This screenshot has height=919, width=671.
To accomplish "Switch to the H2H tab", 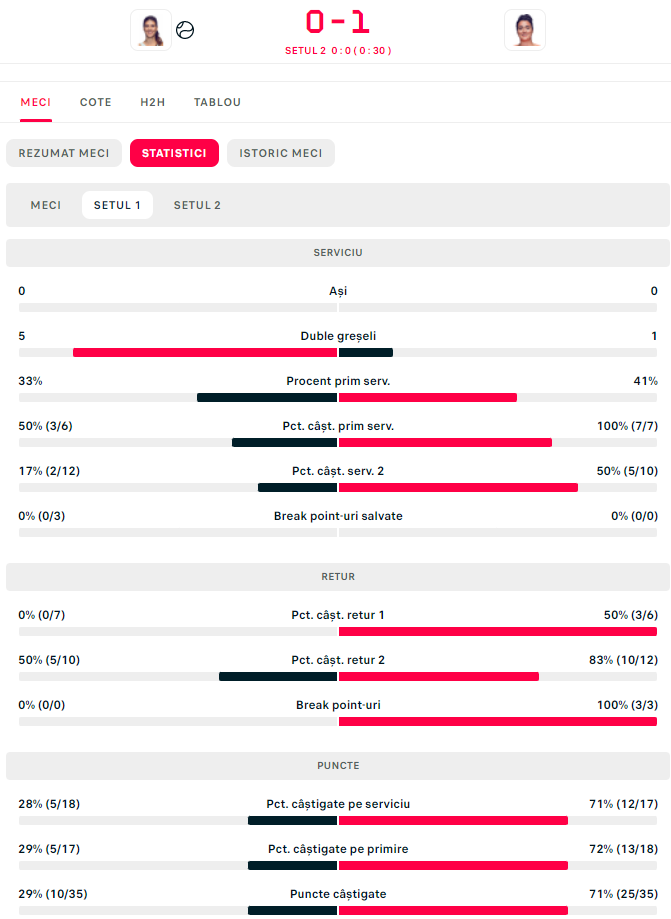I will [153, 102].
